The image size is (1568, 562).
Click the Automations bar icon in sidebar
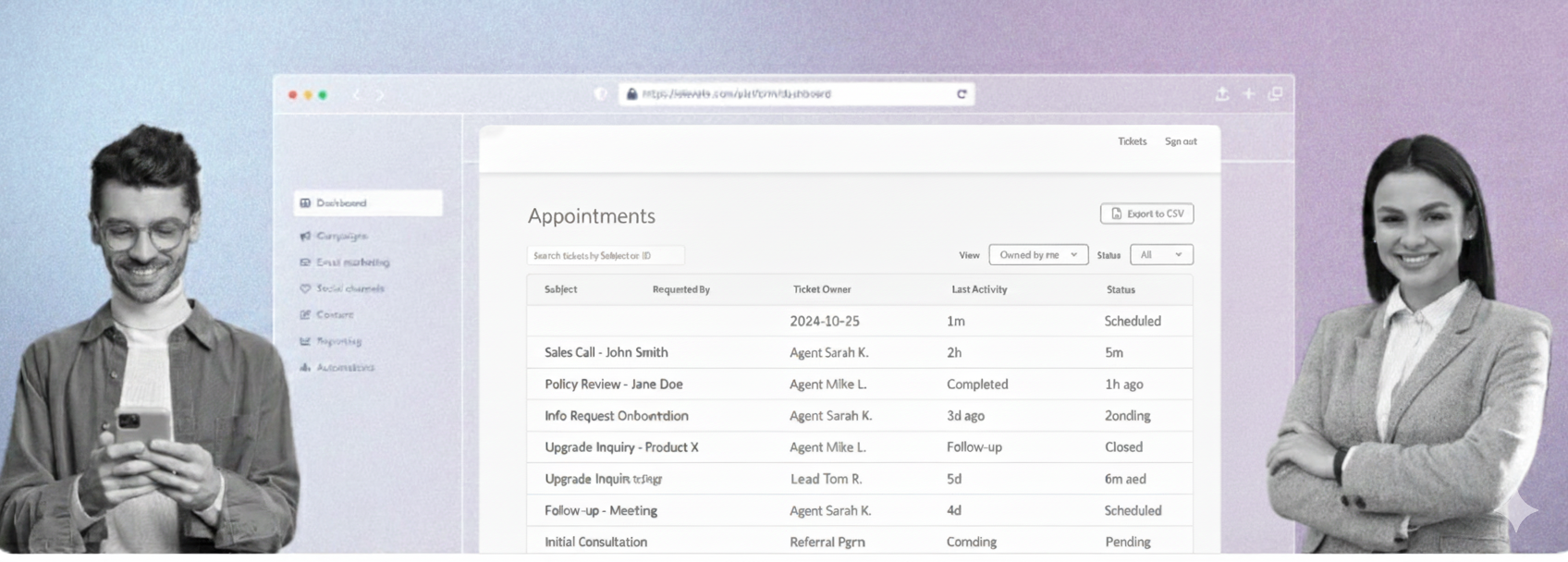(x=305, y=368)
